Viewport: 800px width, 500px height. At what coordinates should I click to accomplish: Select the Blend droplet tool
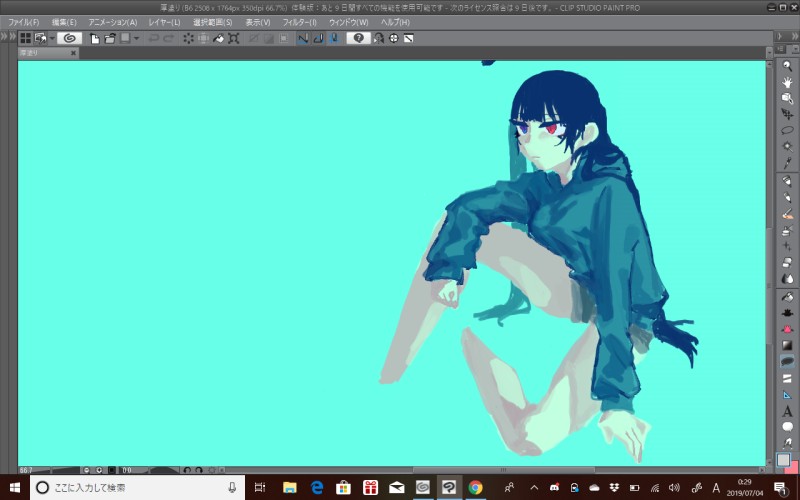point(787,279)
